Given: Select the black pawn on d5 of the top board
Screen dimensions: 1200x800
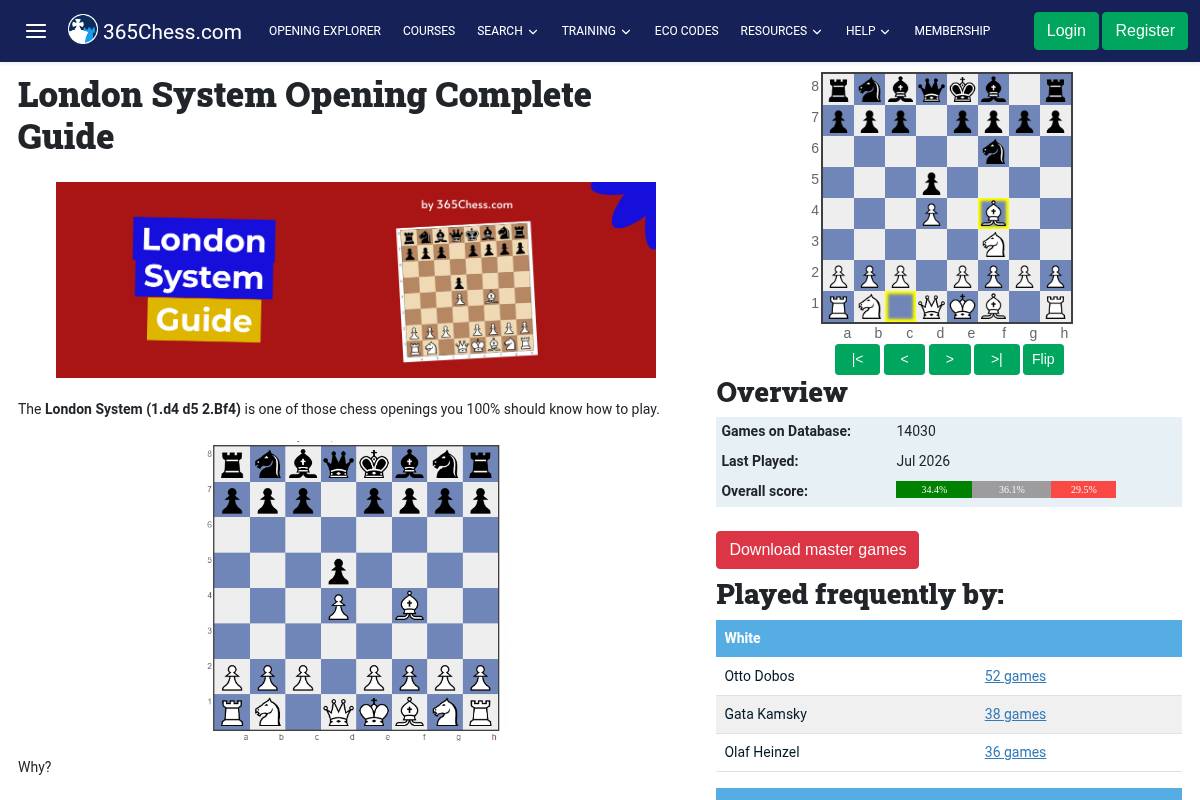Looking at the screenshot, I should (931, 182).
